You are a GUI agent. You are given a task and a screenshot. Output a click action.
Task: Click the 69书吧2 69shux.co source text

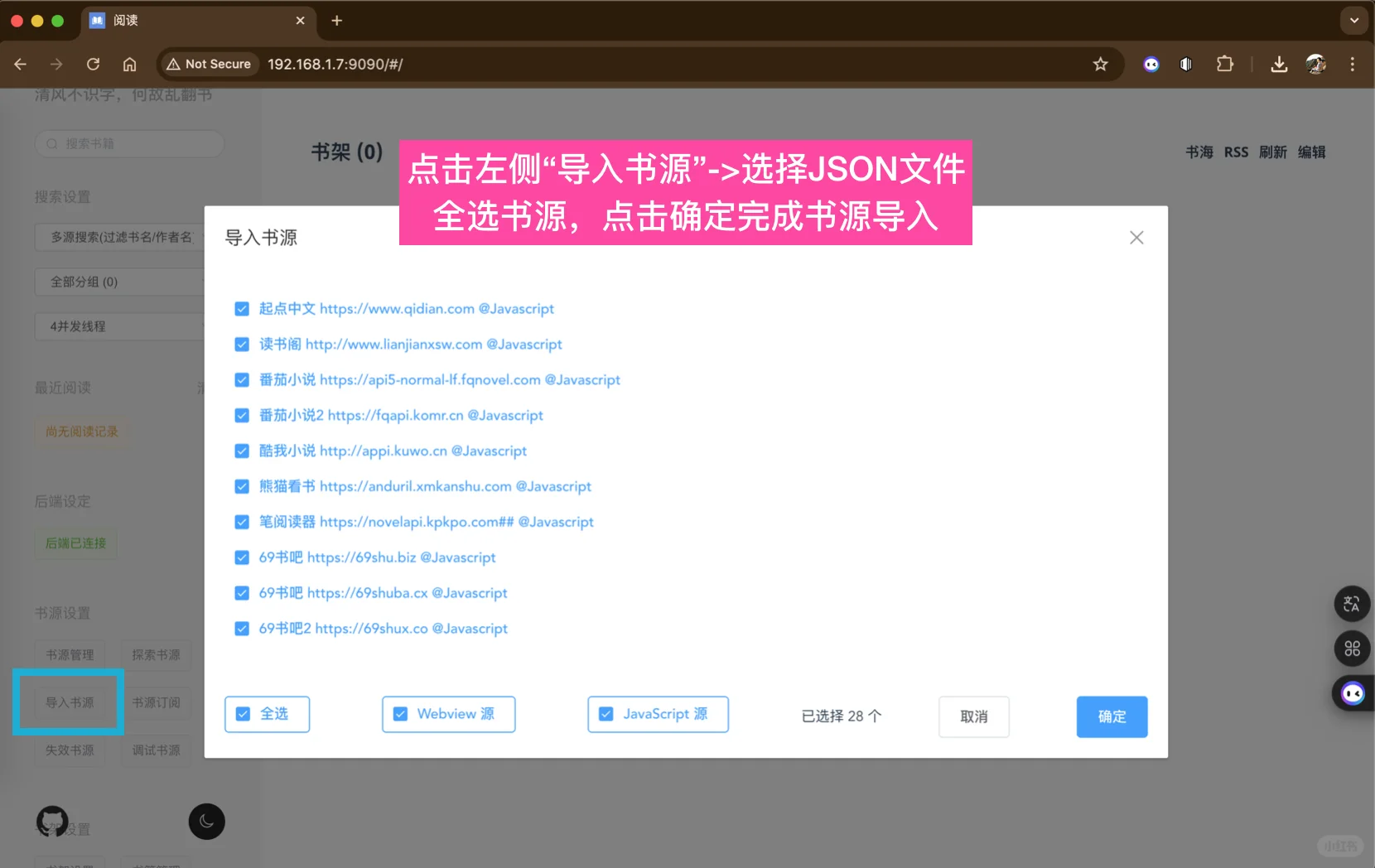[x=383, y=629]
